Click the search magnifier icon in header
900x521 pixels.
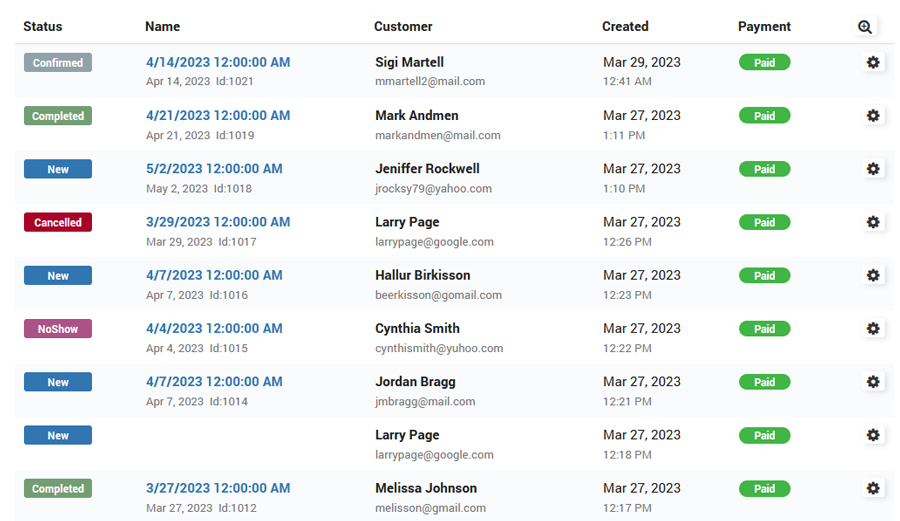(865, 27)
